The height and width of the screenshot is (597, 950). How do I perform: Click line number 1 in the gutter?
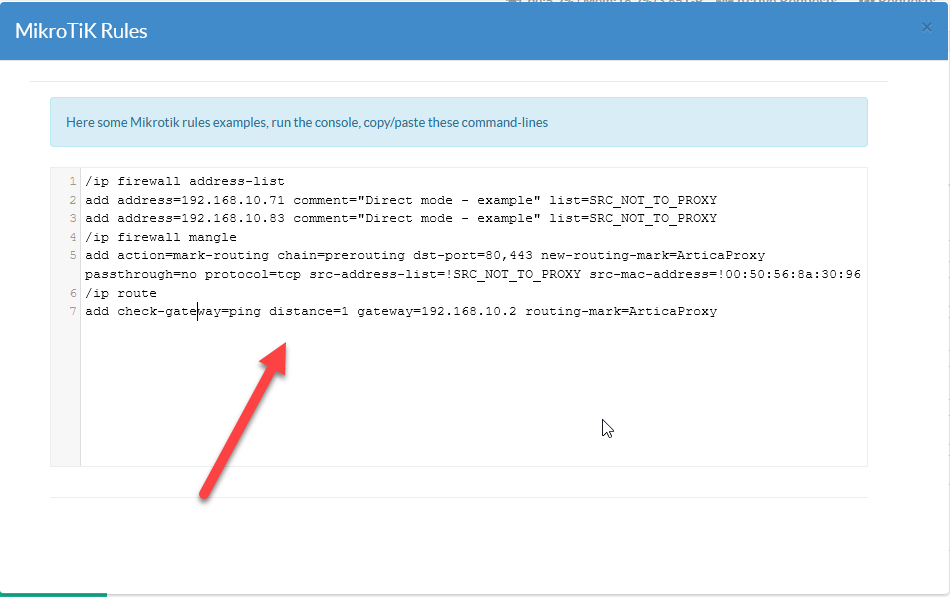point(72,182)
